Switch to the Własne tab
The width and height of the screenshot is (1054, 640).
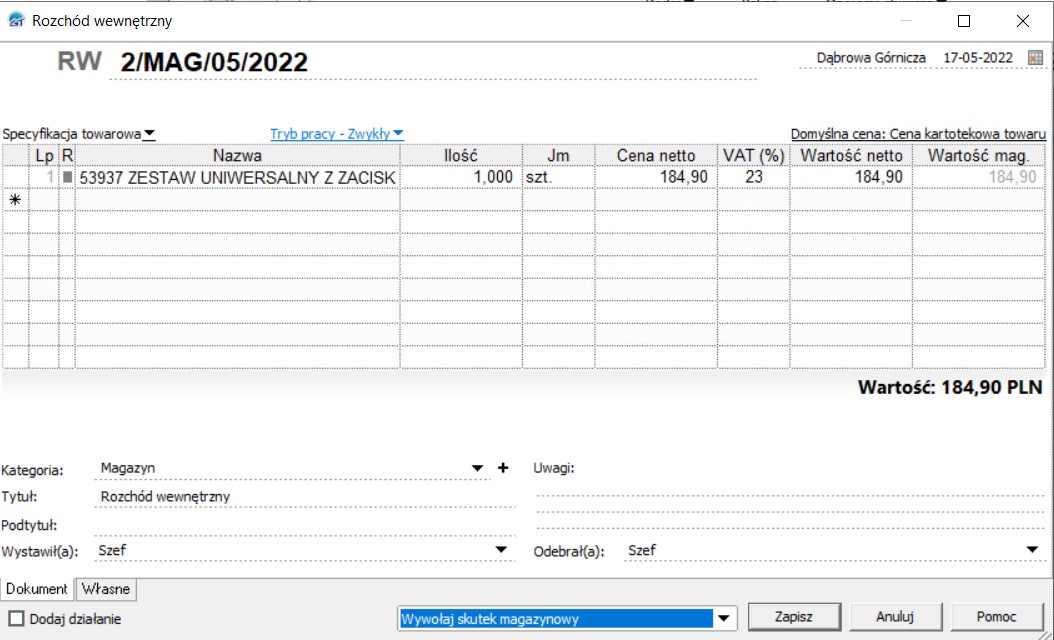(x=105, y=589)
